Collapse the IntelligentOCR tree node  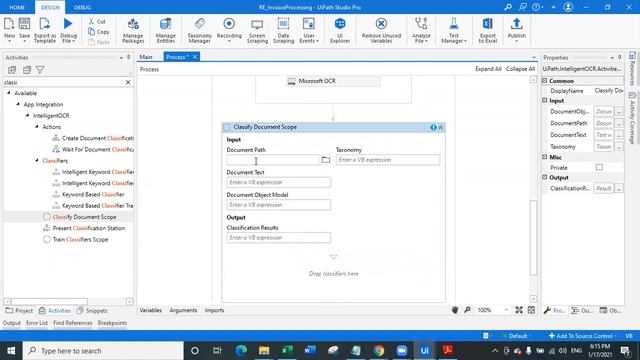tap(27, 116)
